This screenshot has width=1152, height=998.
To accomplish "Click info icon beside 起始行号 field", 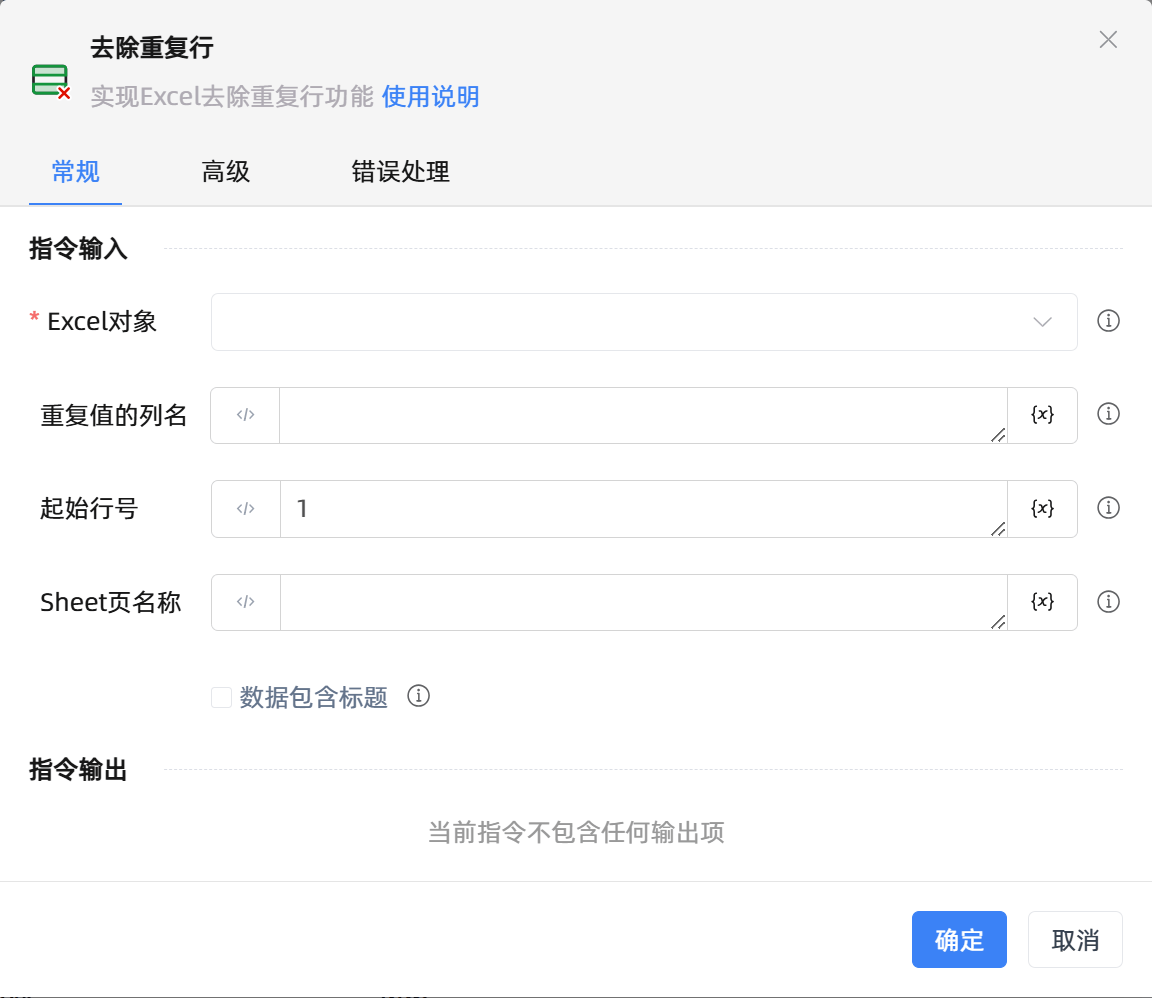I will tap(1108, 508).
